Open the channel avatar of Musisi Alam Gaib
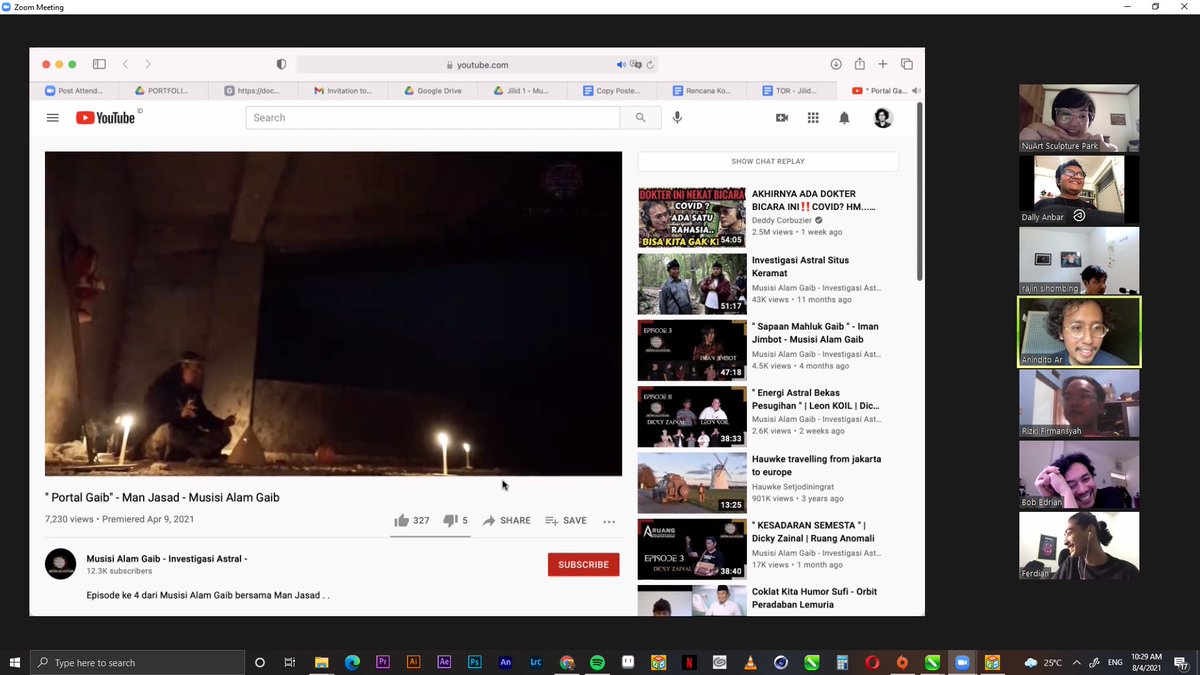Image resolution: width=1200 pixels, height=675 pixels. click(x=61, y=564)
